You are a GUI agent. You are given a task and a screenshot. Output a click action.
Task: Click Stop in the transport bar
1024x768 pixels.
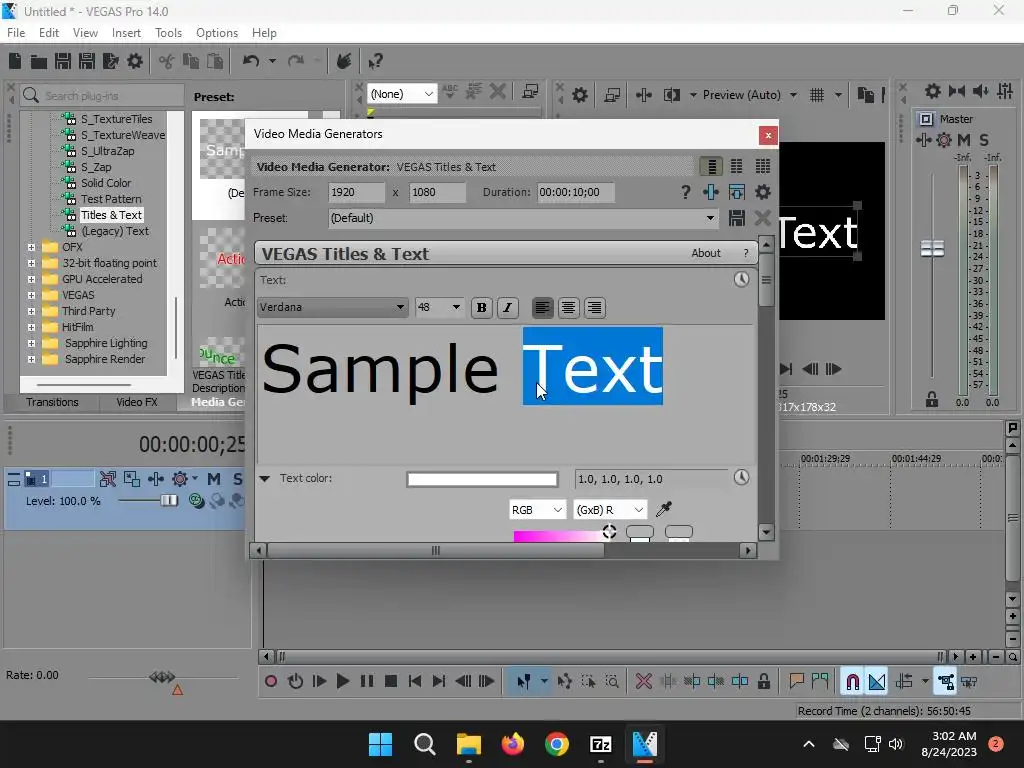[x=391, y=682]
